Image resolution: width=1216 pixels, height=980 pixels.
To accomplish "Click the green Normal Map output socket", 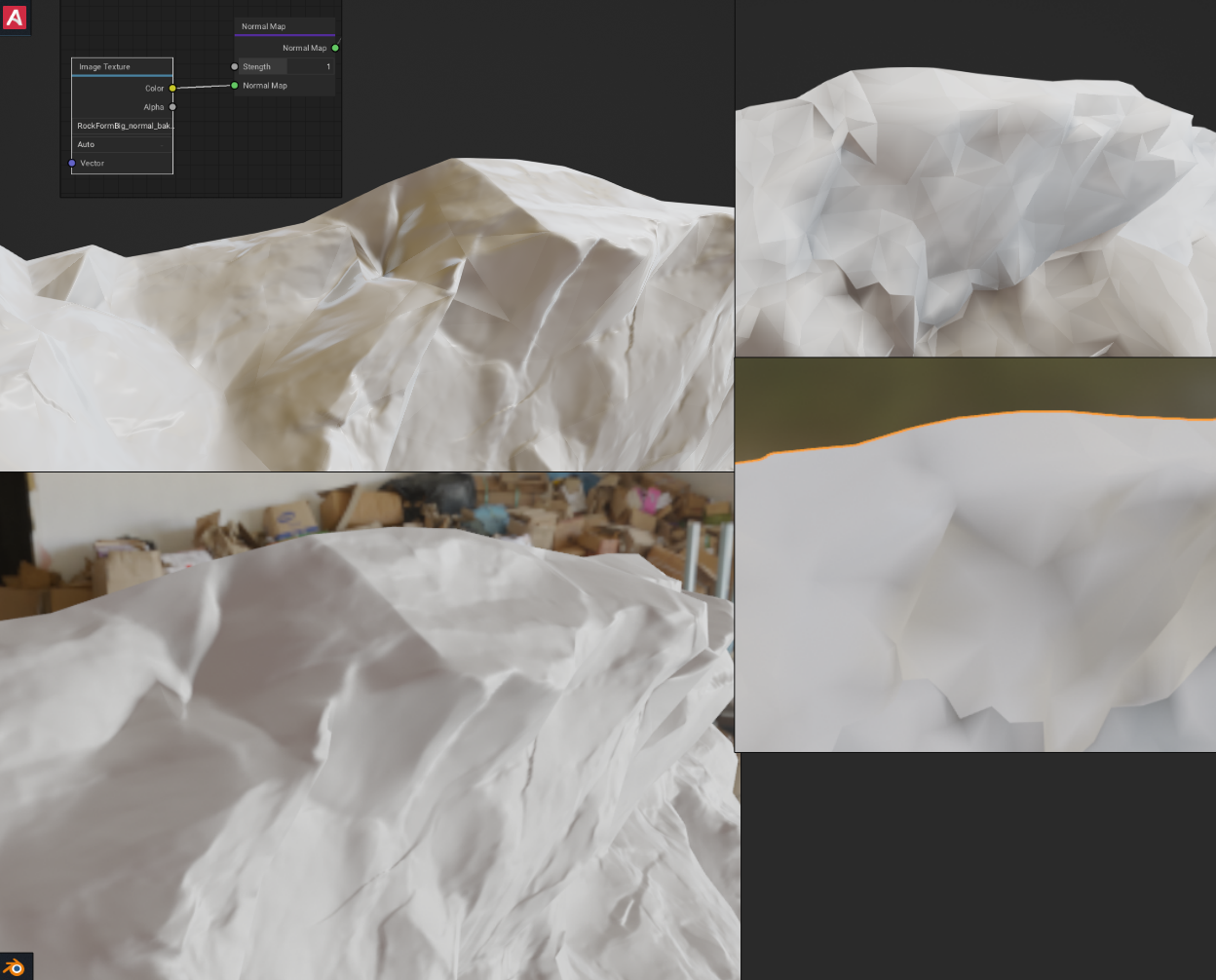I will click(336, 47).
